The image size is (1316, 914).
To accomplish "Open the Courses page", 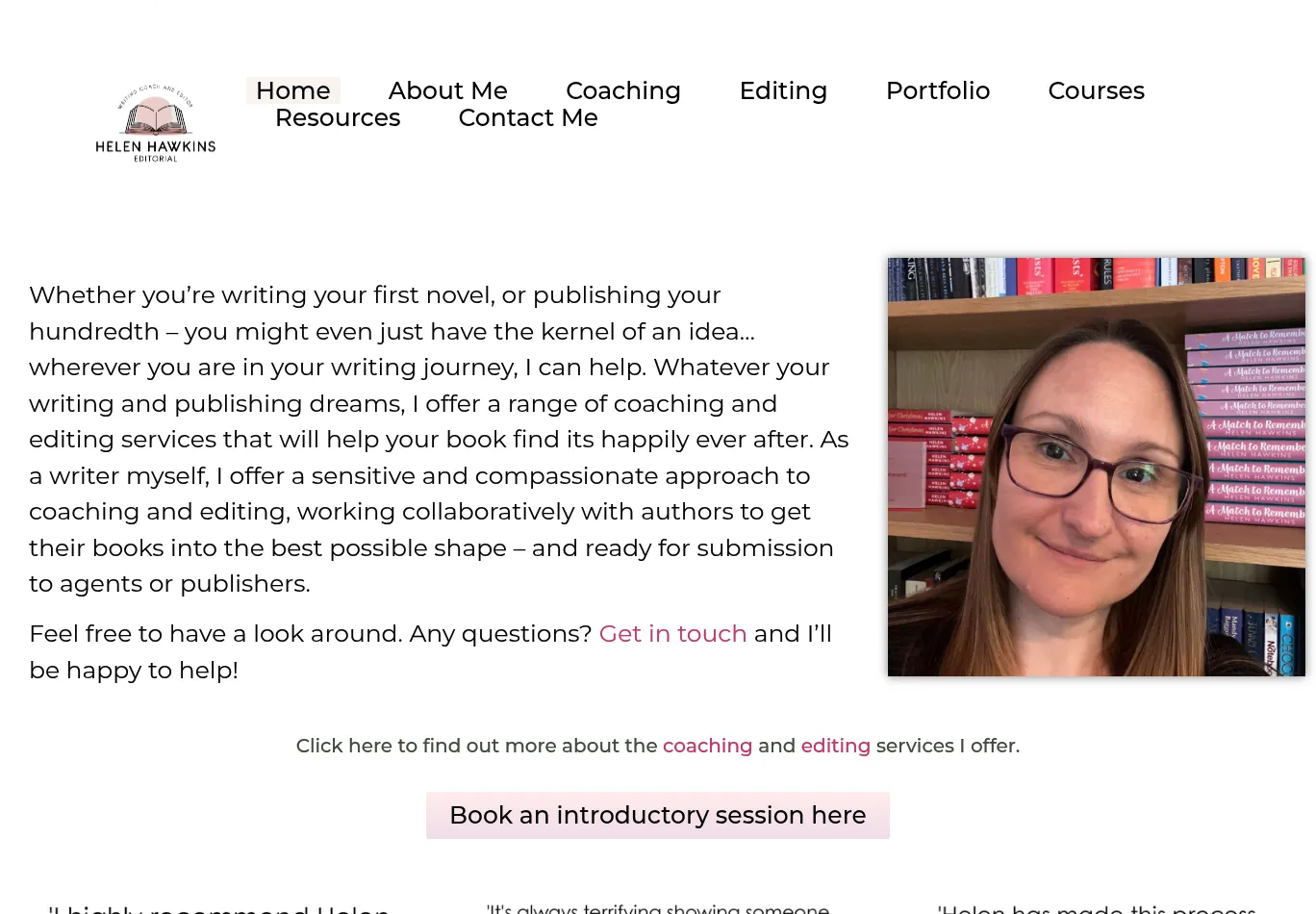I will [x=1096, y=90].
